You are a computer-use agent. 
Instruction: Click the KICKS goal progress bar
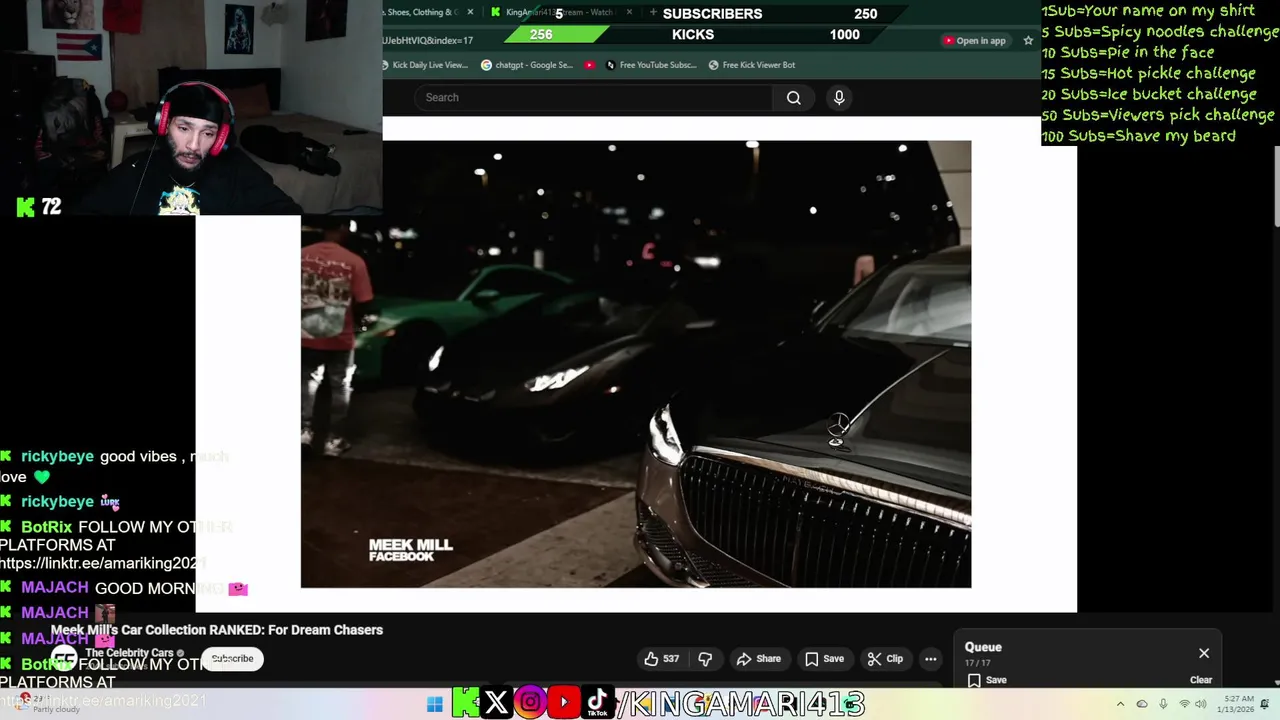pyautogui.click(x=693, y=34)
